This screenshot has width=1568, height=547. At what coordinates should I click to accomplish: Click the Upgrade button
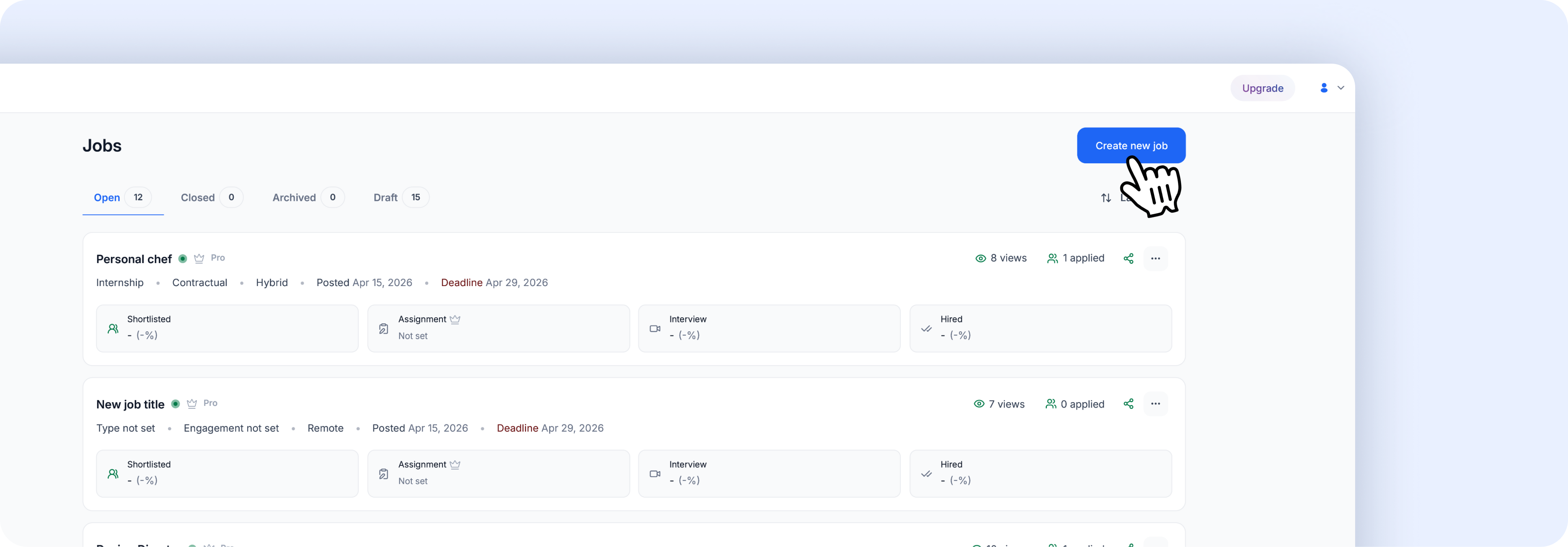pos(1263,88)
